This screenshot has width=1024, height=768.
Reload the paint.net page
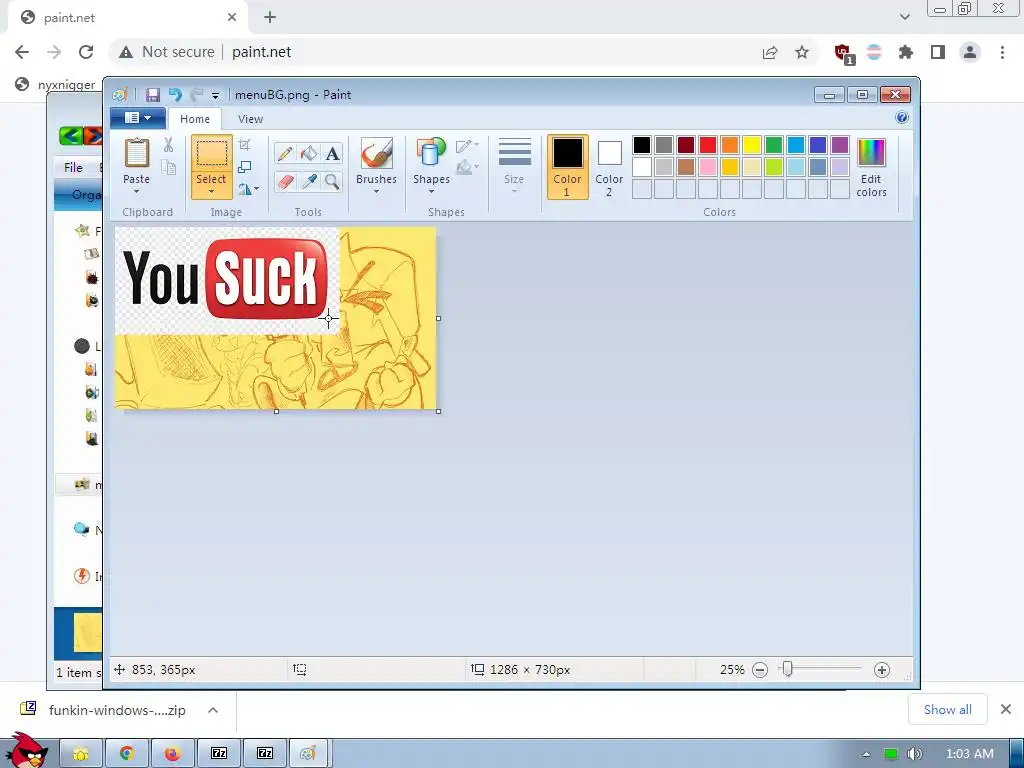[86, 52]
